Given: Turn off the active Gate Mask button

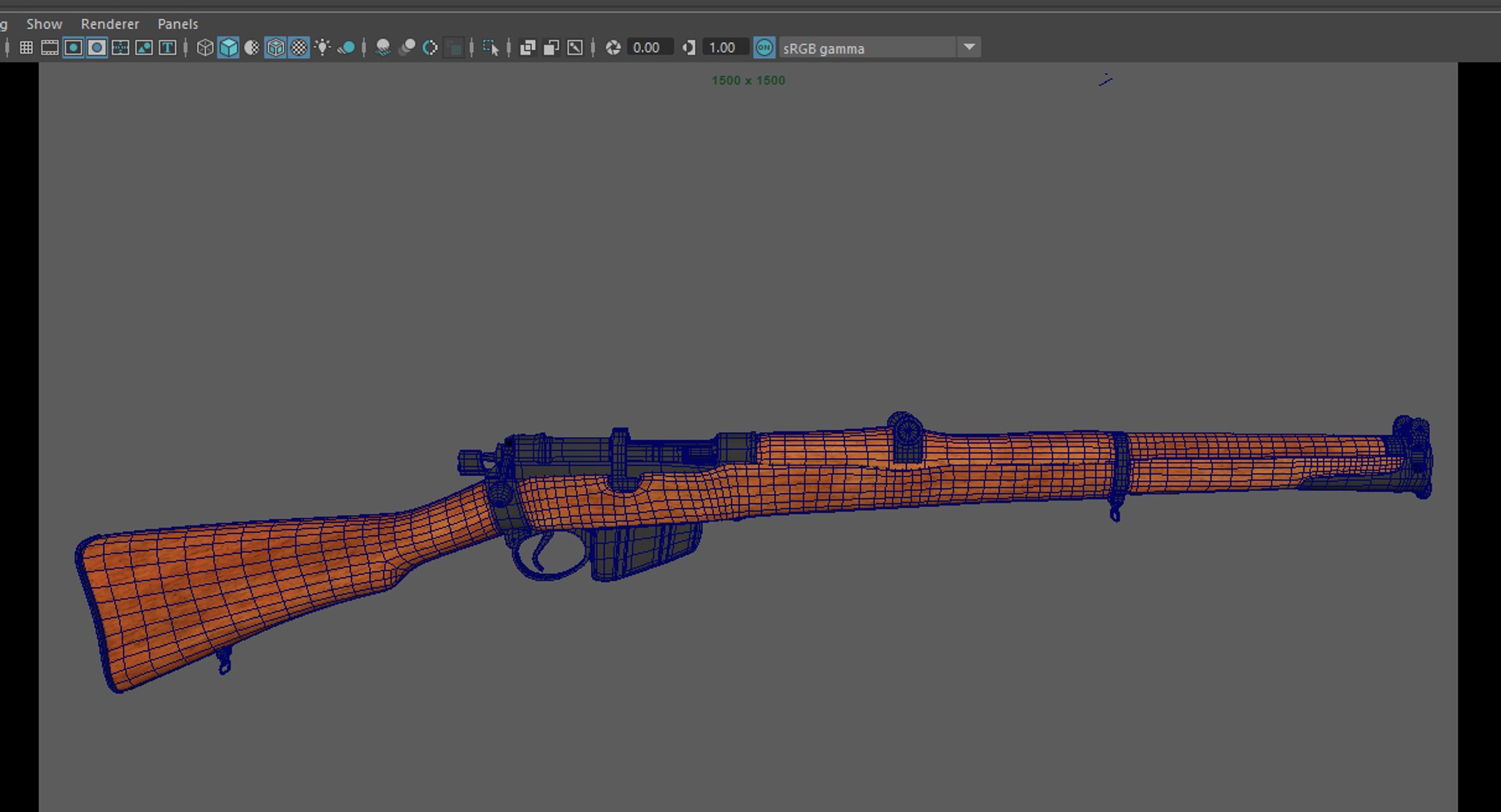Looking at the screenshot, I should [x=97, y=48].
